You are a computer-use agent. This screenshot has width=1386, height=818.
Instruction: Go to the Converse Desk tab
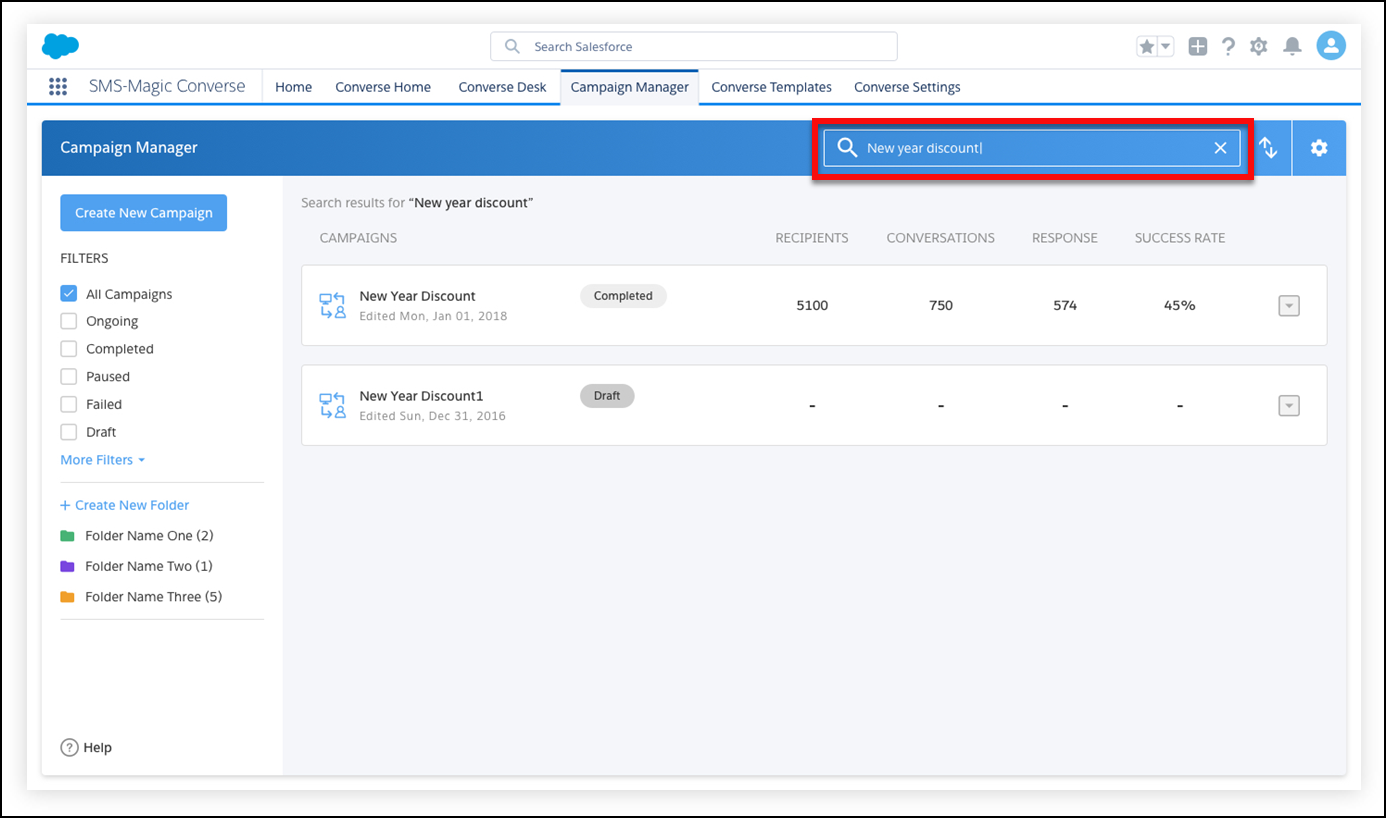(502, 87)
